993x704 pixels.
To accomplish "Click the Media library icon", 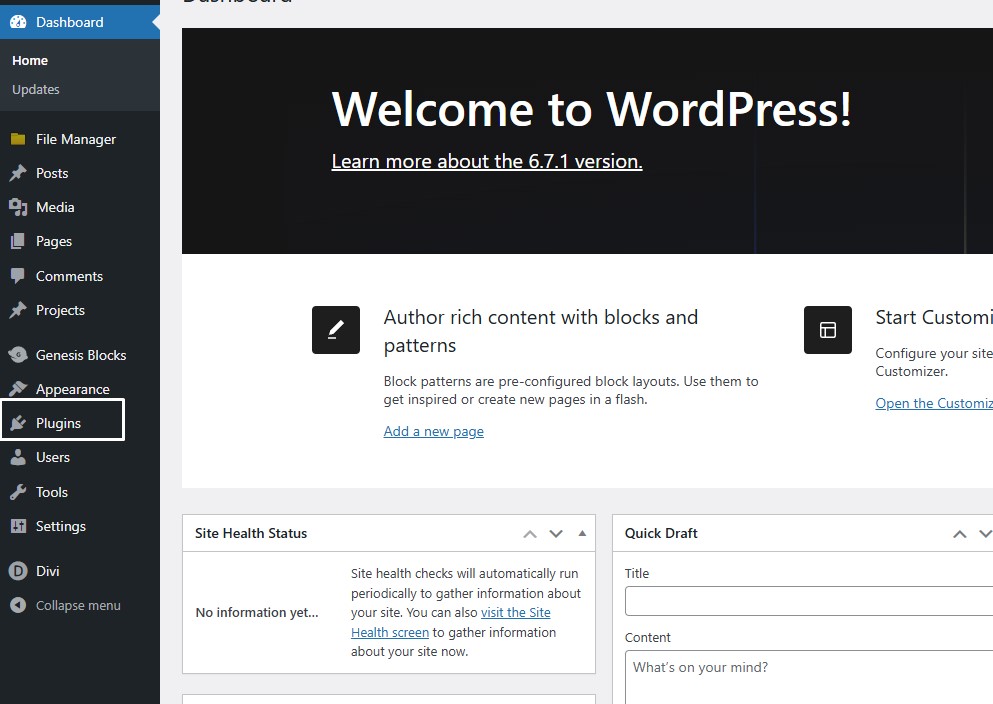I will (x=18, y=207).
